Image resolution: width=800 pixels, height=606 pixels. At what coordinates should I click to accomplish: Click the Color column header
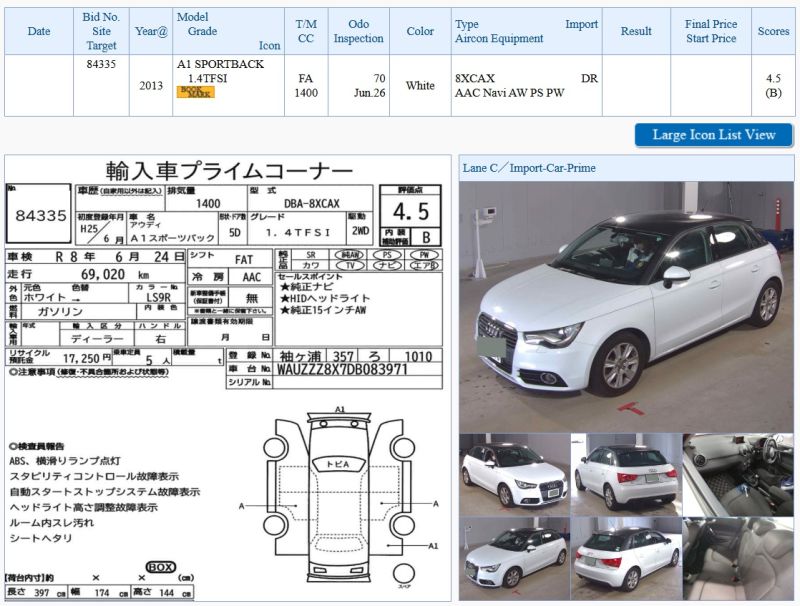(x=420, y=31)
